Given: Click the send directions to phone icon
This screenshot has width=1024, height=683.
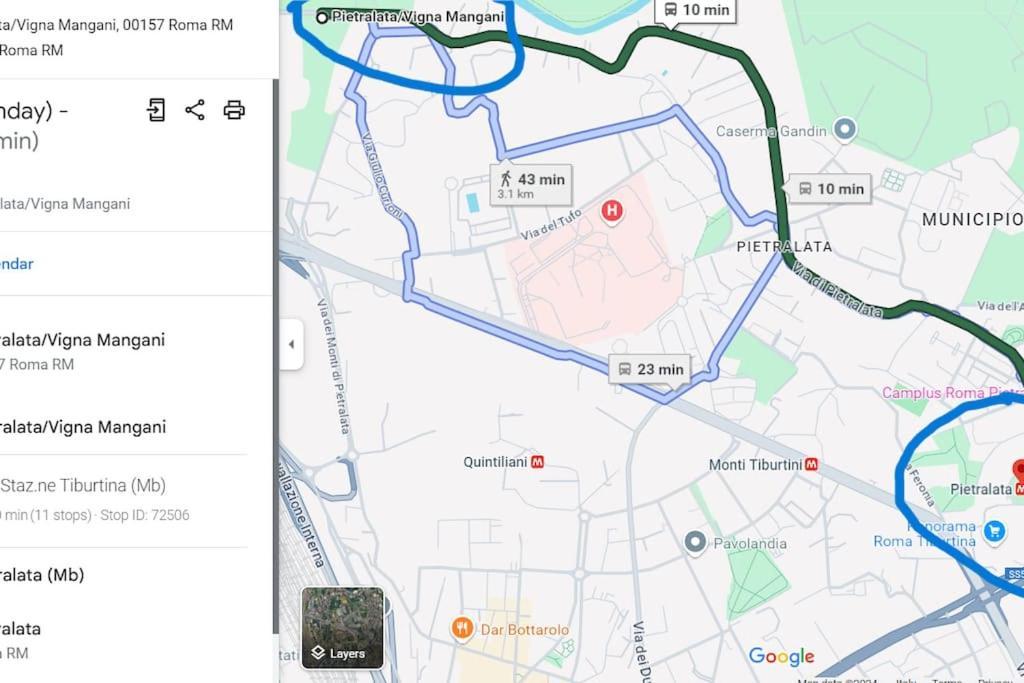Looking at the screenshot, I should pyautogui.click(x=156, y=110).
